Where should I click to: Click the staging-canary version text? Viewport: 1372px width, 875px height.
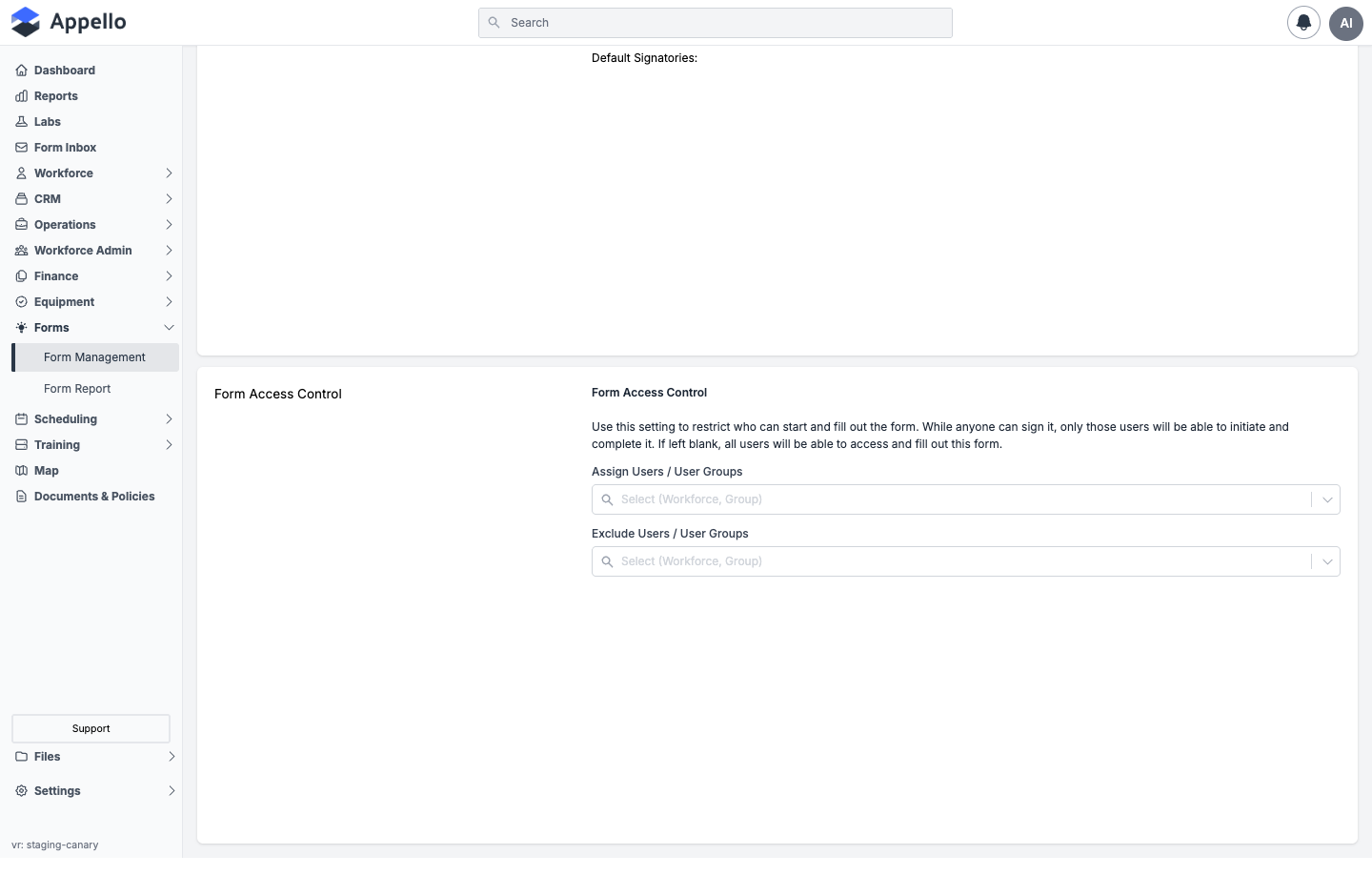point(55,844)
